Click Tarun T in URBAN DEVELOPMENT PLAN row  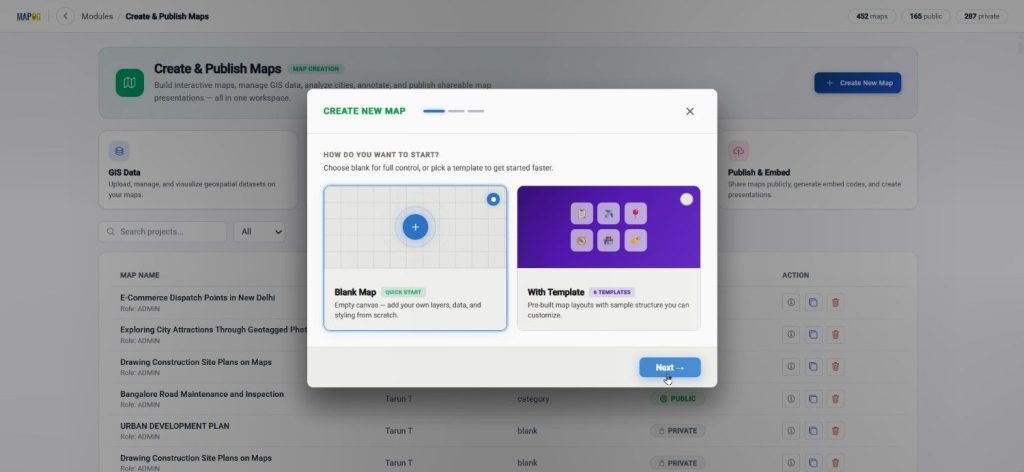pos(398,431)
